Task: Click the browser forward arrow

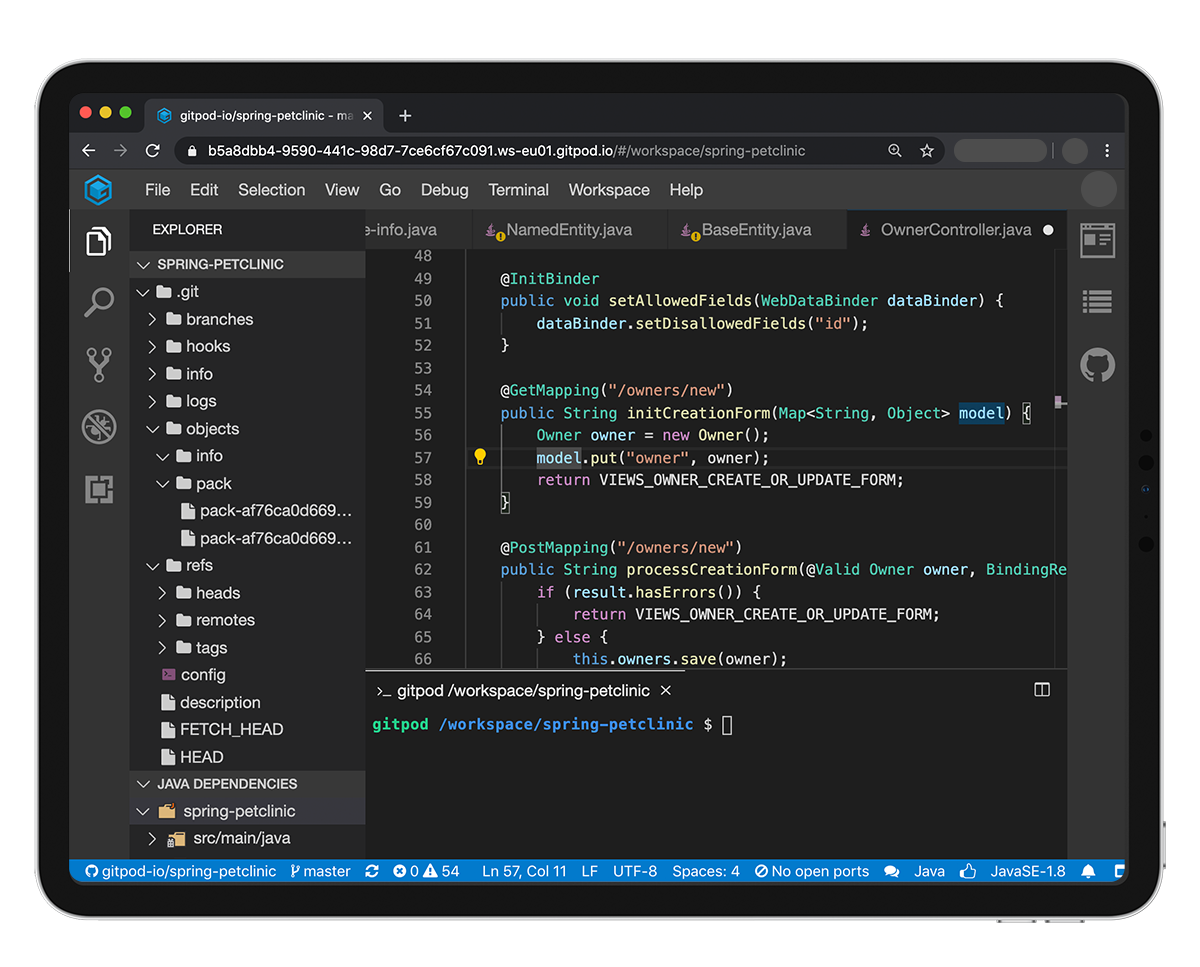Action: (121, 151)
